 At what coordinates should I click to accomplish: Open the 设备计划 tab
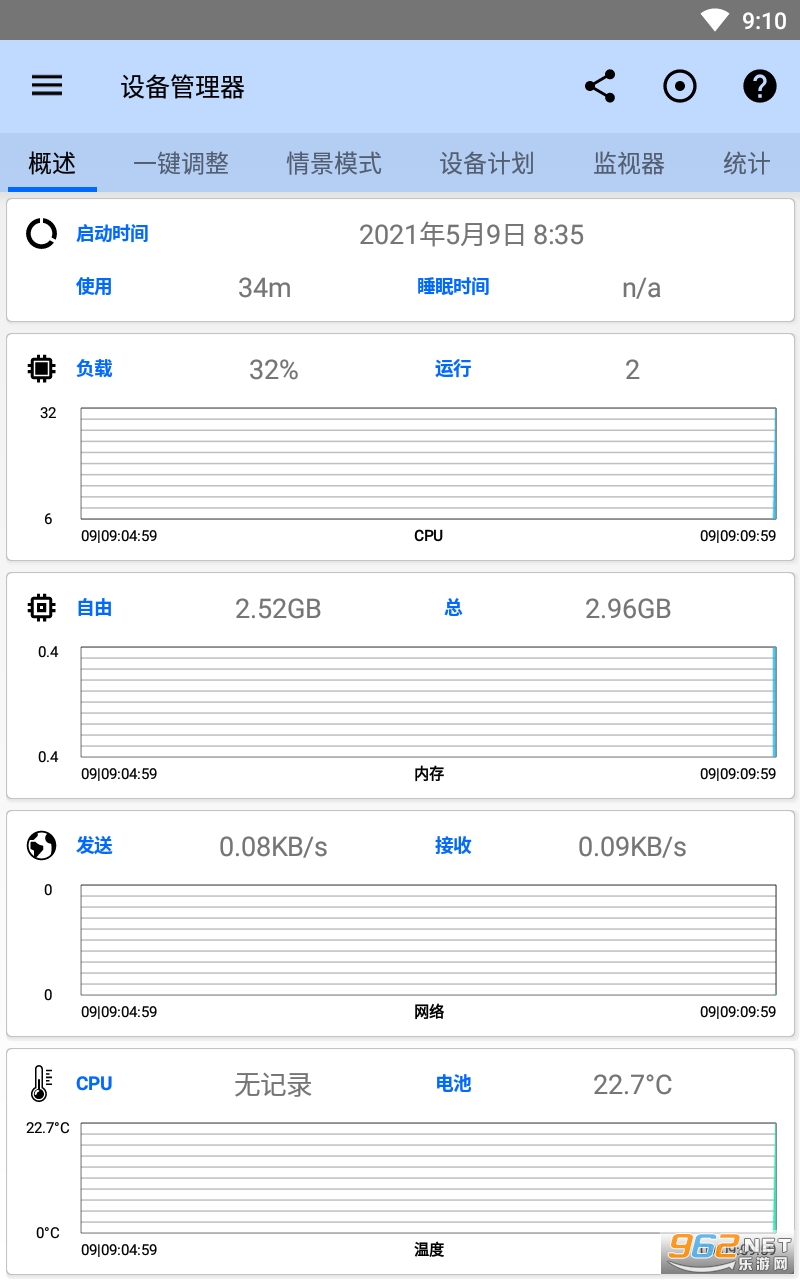pyautogui.click(x=487, y=163)
